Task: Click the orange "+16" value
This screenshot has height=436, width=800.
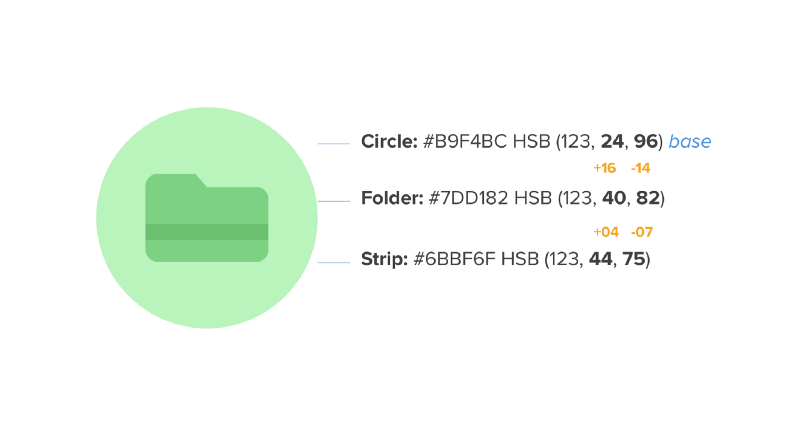Action: tap(604, 168)
